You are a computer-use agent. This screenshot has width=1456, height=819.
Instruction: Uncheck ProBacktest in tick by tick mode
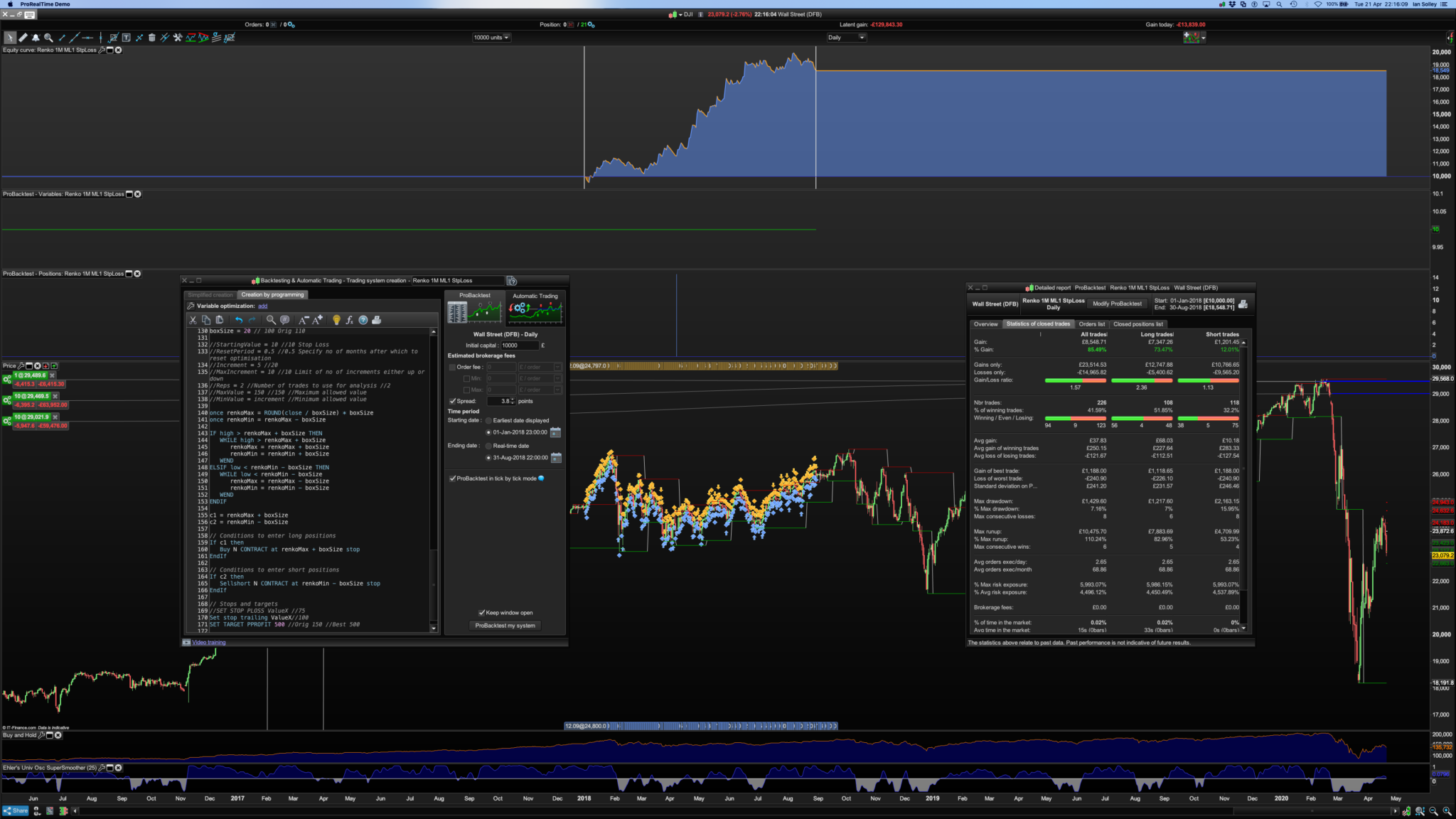453,478
